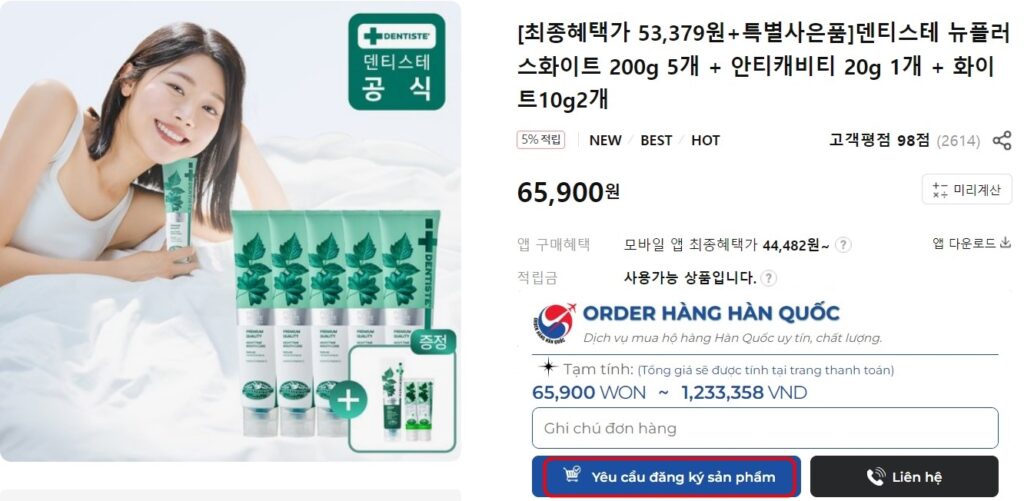Image resolution: width=1024 pixels, height=501 pixels.
Task: Click the Order Hàng Hàn Quốc logo
Action: point(554,323)
